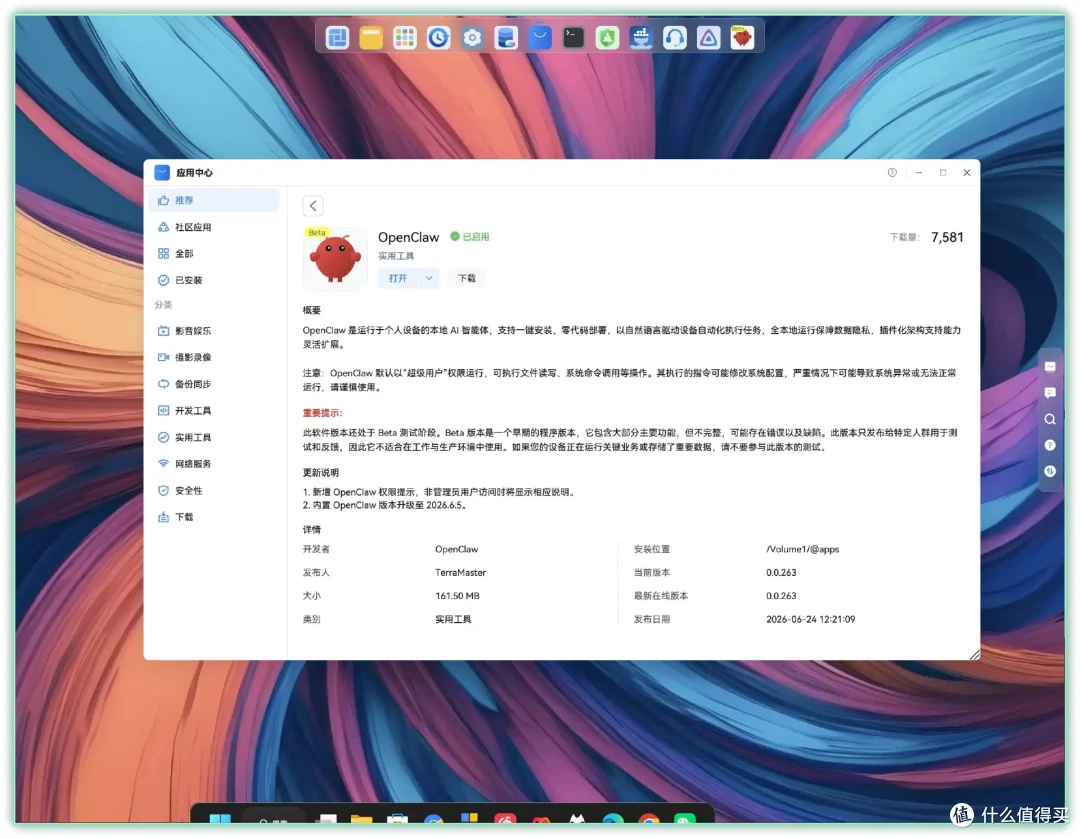Screen dimensions: 1080x838
Task: Select 推荐 in the sidebar
Action: point(214,200)
